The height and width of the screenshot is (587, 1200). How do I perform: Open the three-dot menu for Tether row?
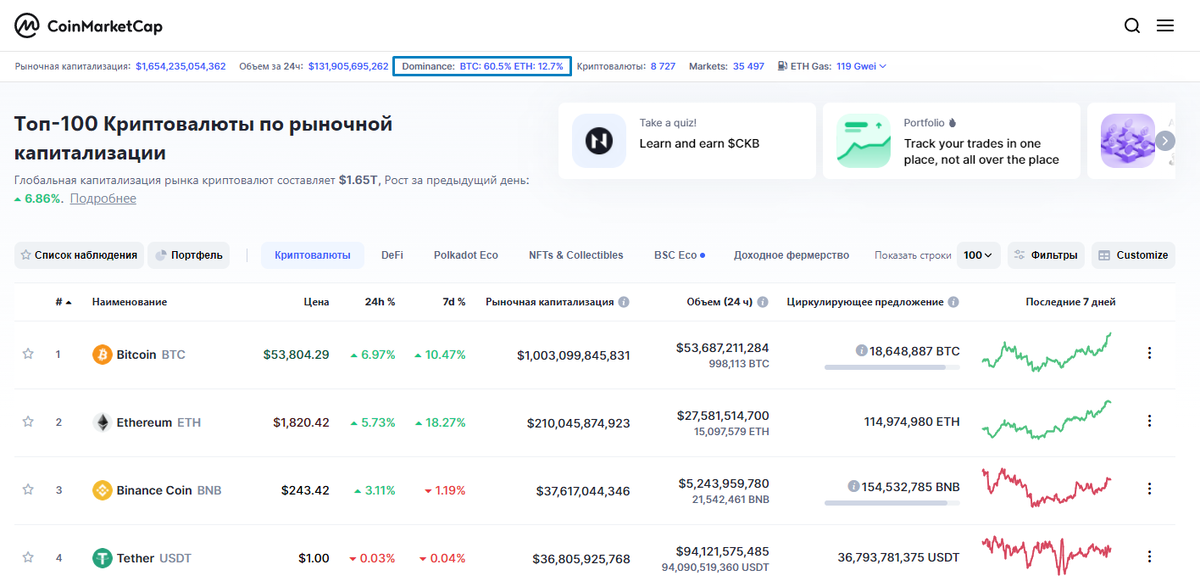pos(1149,557)
